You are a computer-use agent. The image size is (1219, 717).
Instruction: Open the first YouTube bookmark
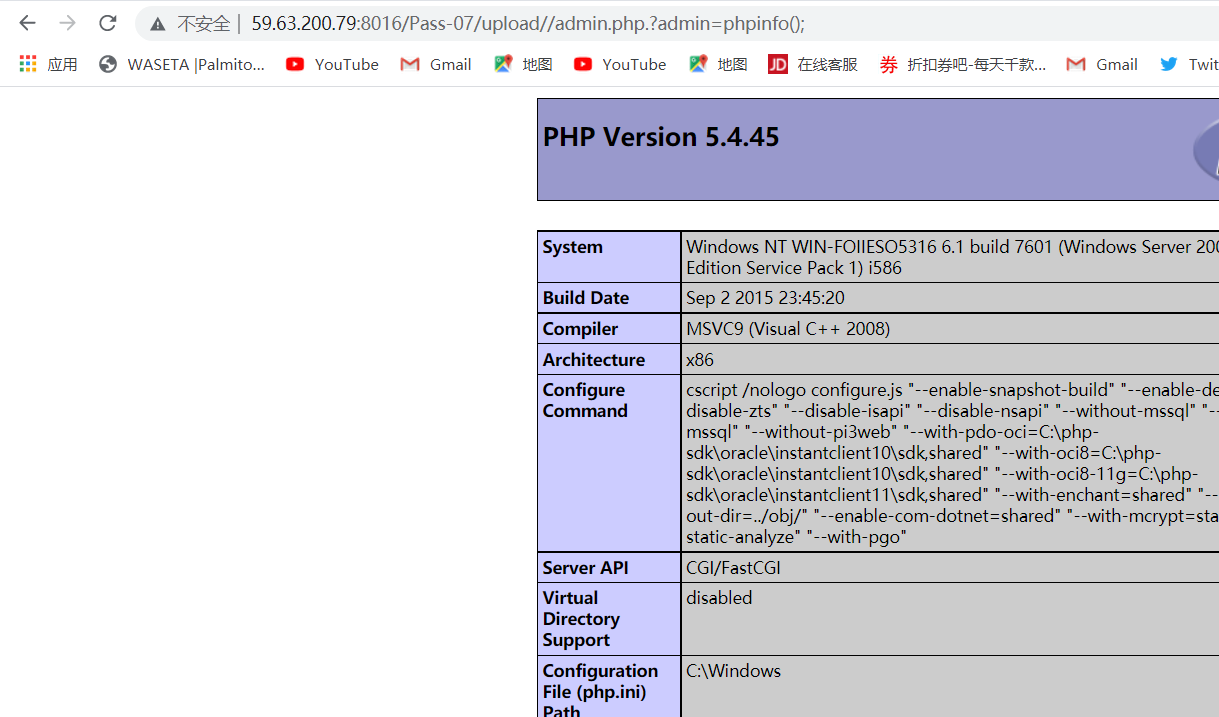[332, 64]
